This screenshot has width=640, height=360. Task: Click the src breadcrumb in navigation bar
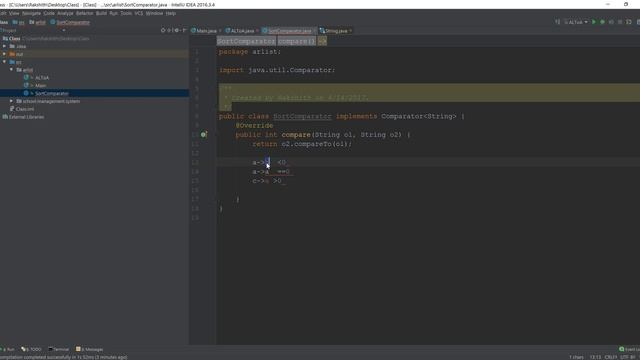coord(19,22)
